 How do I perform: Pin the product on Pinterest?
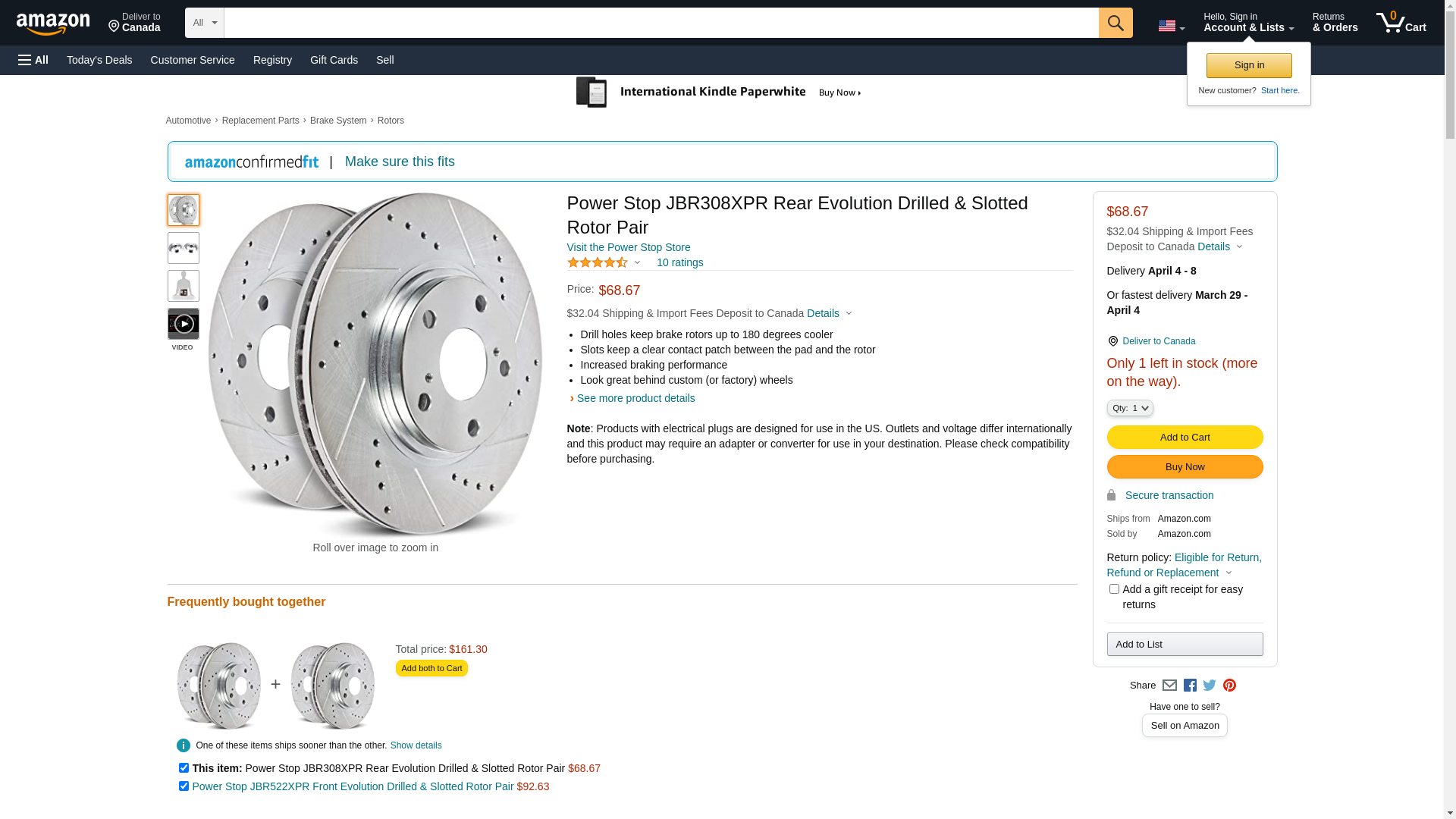(1229, 686)
